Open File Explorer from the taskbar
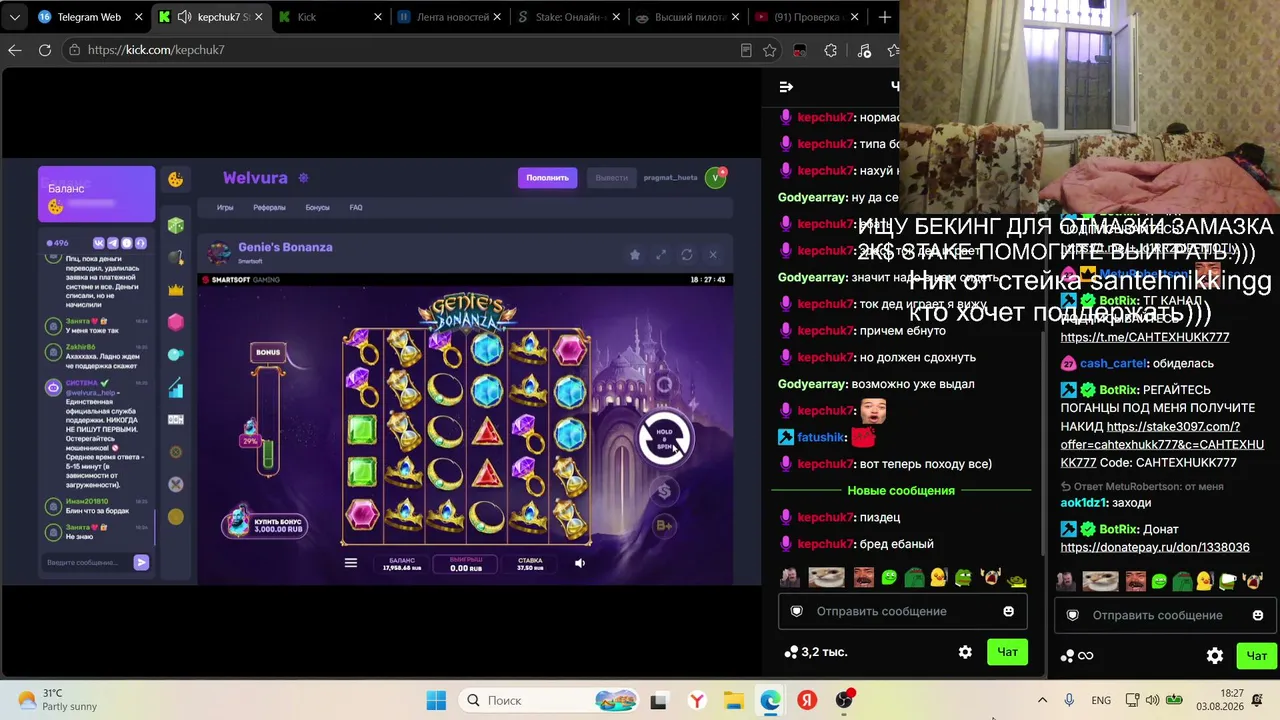This screenshot has width=1280, height=720. pyautogui.click(x=733, y=700)
